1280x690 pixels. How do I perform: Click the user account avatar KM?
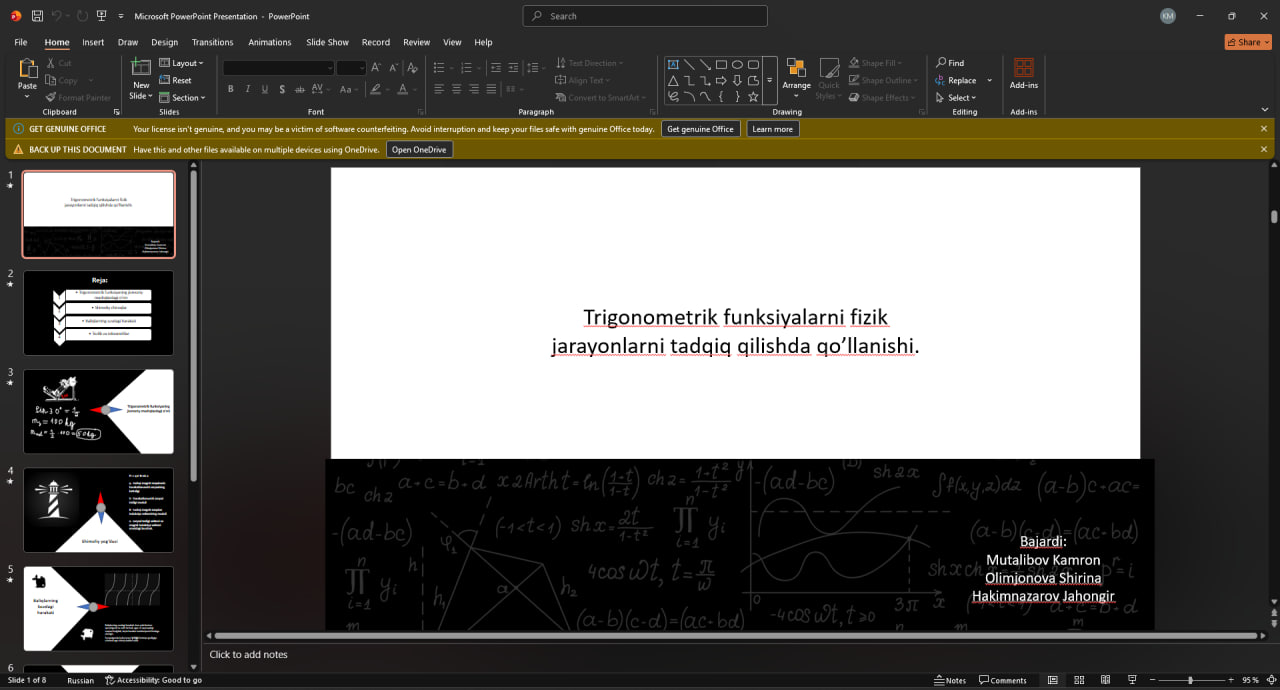1168,16
